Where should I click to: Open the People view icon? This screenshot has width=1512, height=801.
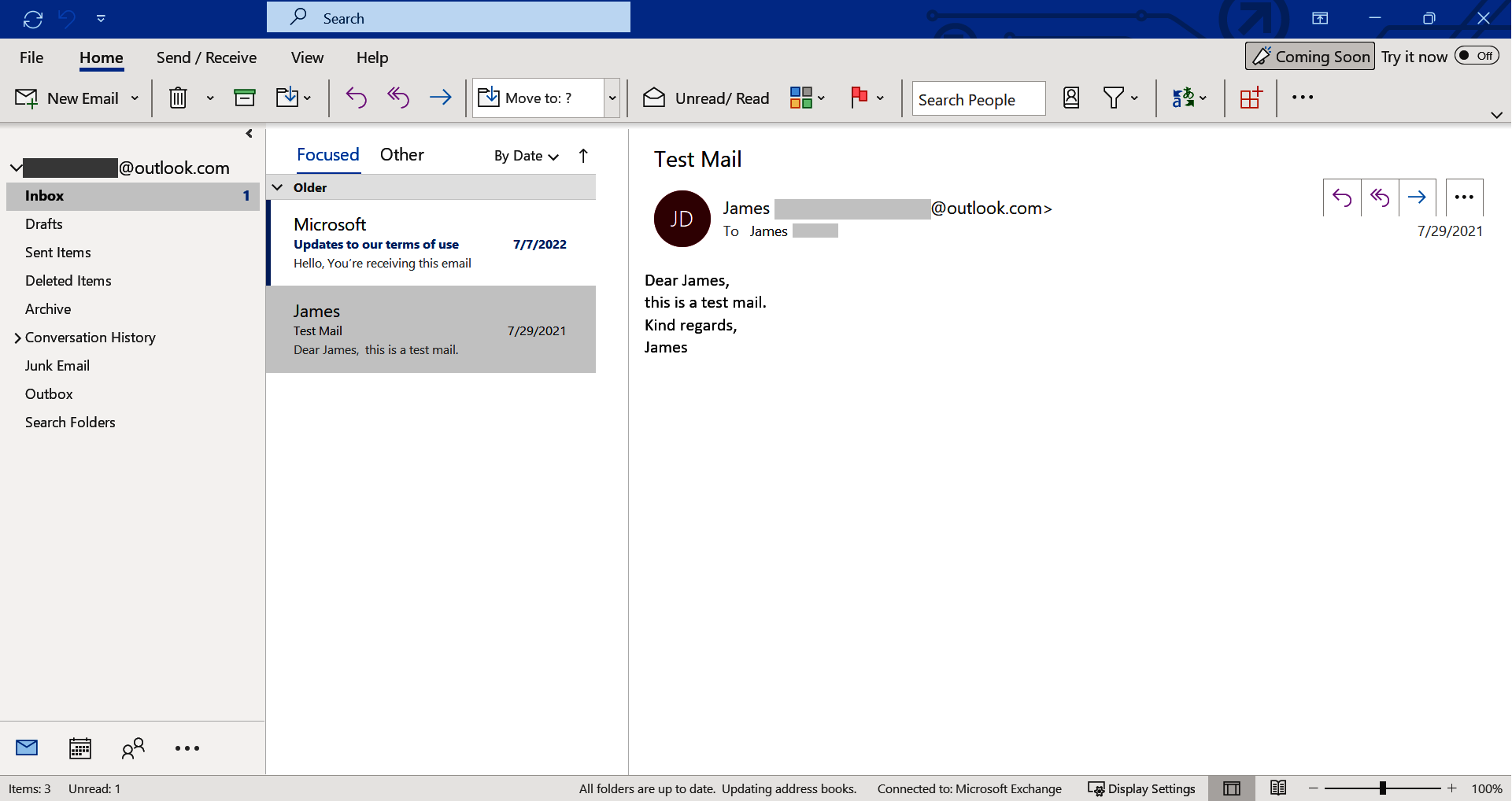(133, 747)
